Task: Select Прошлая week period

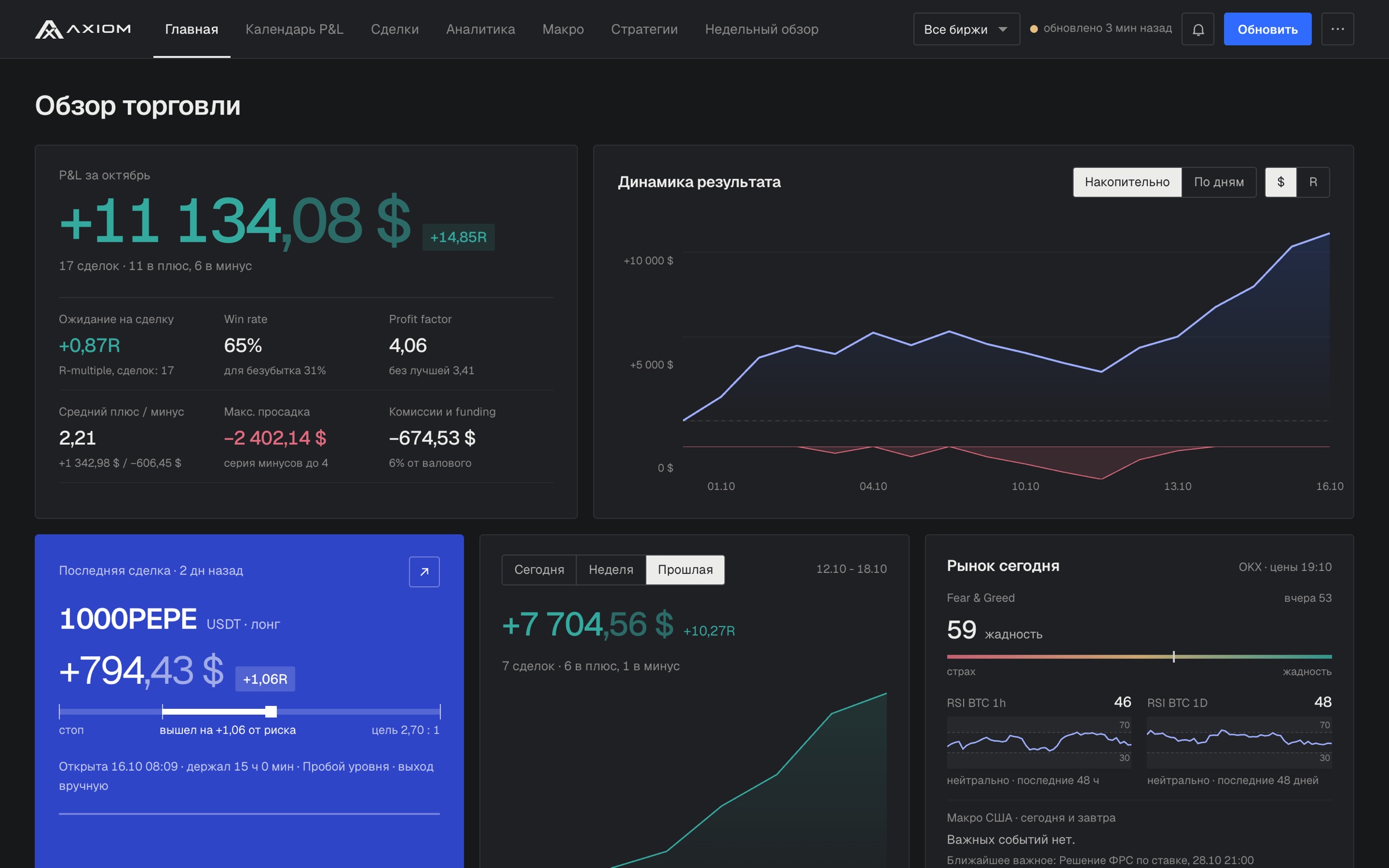Action: point(685,570)
